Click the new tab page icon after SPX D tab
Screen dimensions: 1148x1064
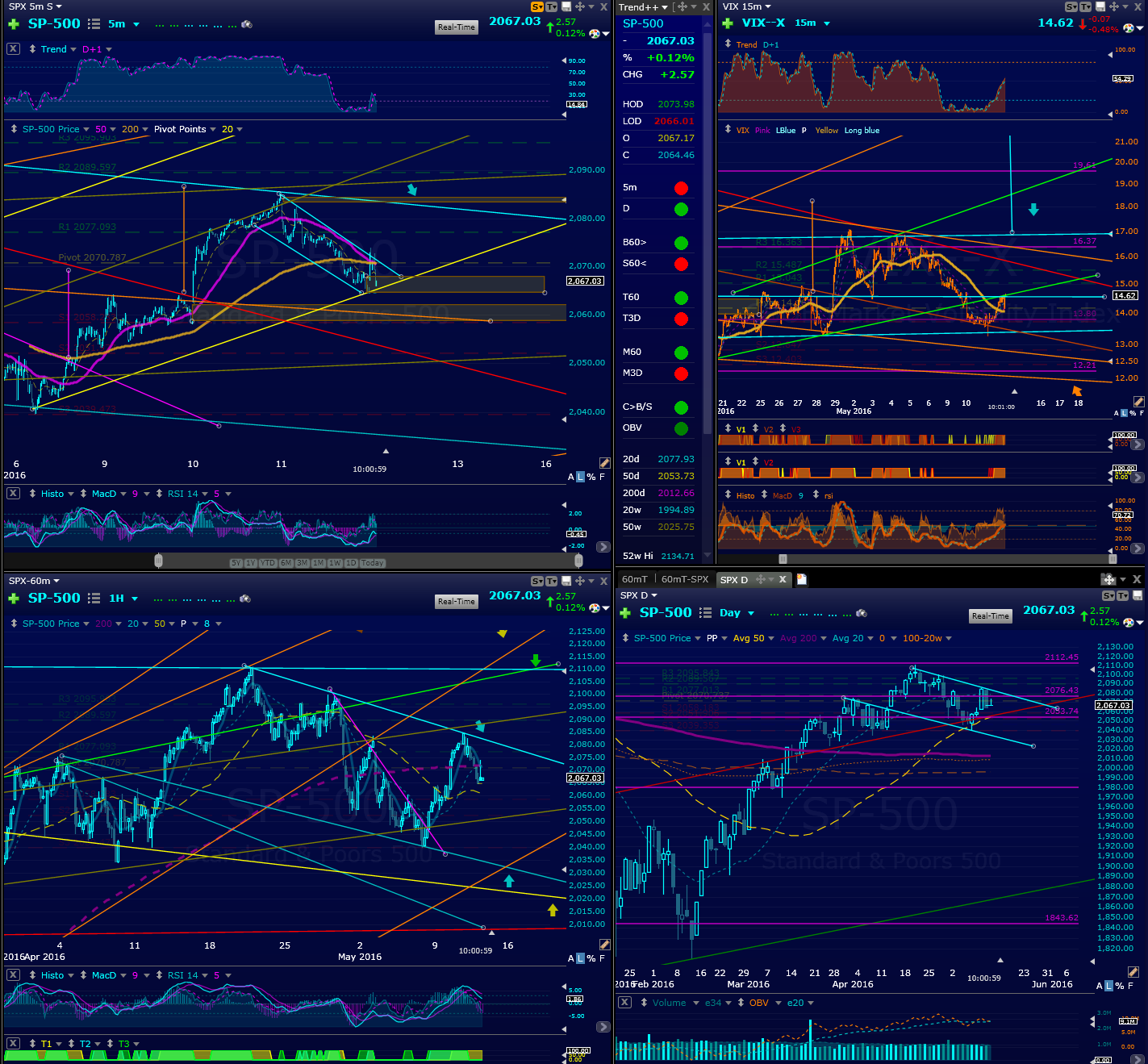pyautogui.click(x=802, y=579)
